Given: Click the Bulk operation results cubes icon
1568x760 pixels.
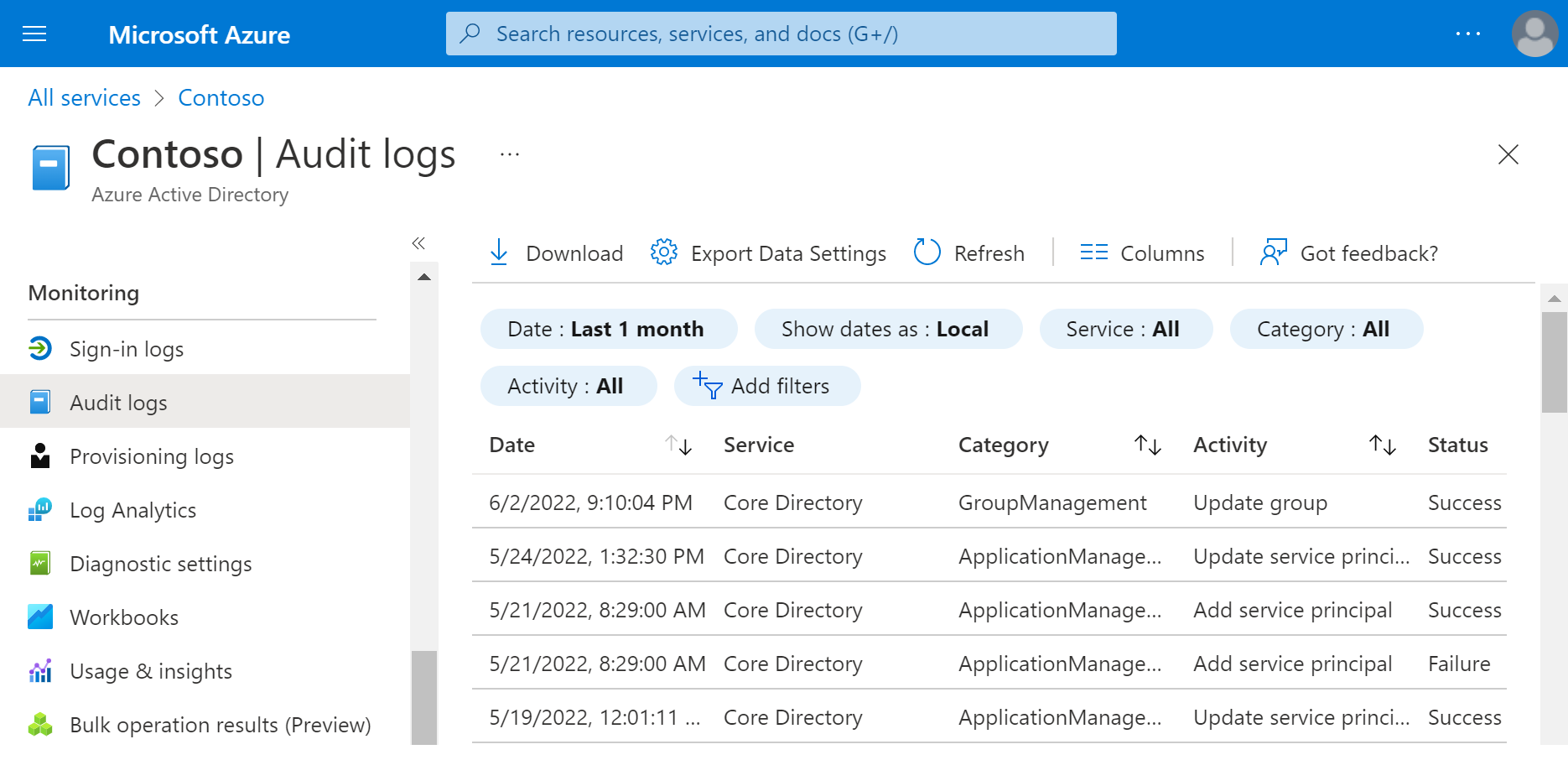Looking at the screenshot, I should pyautogui.click(x=40, y=724).
